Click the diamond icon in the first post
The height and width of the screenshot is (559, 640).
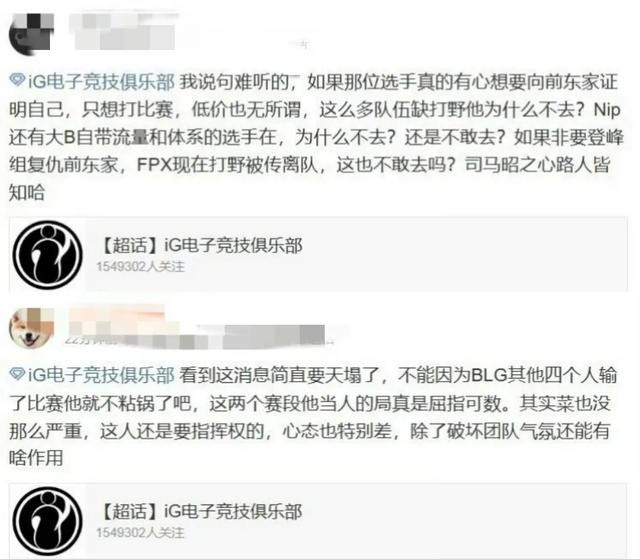[x=17, y=80]
